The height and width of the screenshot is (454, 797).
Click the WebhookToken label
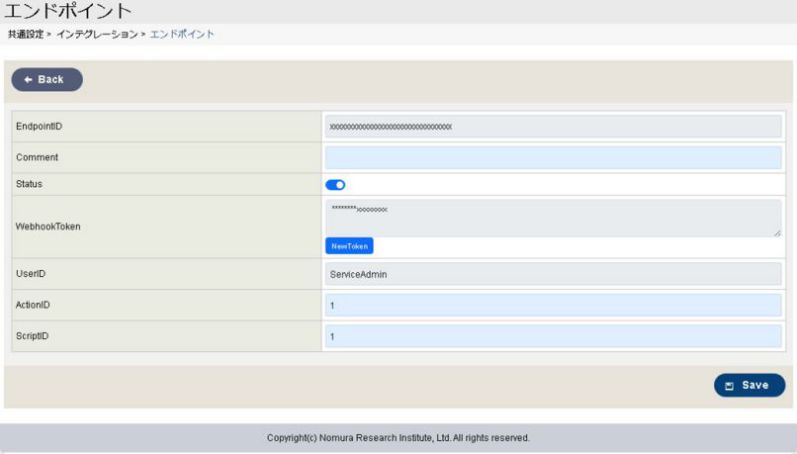[48, 227]
